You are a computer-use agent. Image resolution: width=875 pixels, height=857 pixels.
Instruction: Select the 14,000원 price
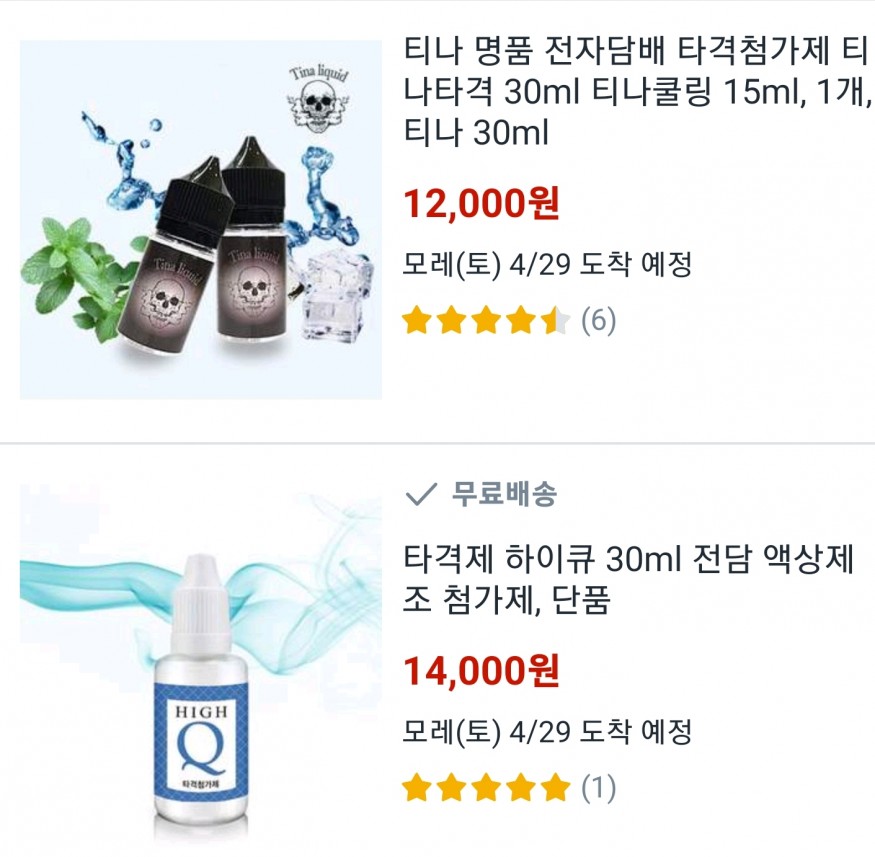[x=480, y=670]
